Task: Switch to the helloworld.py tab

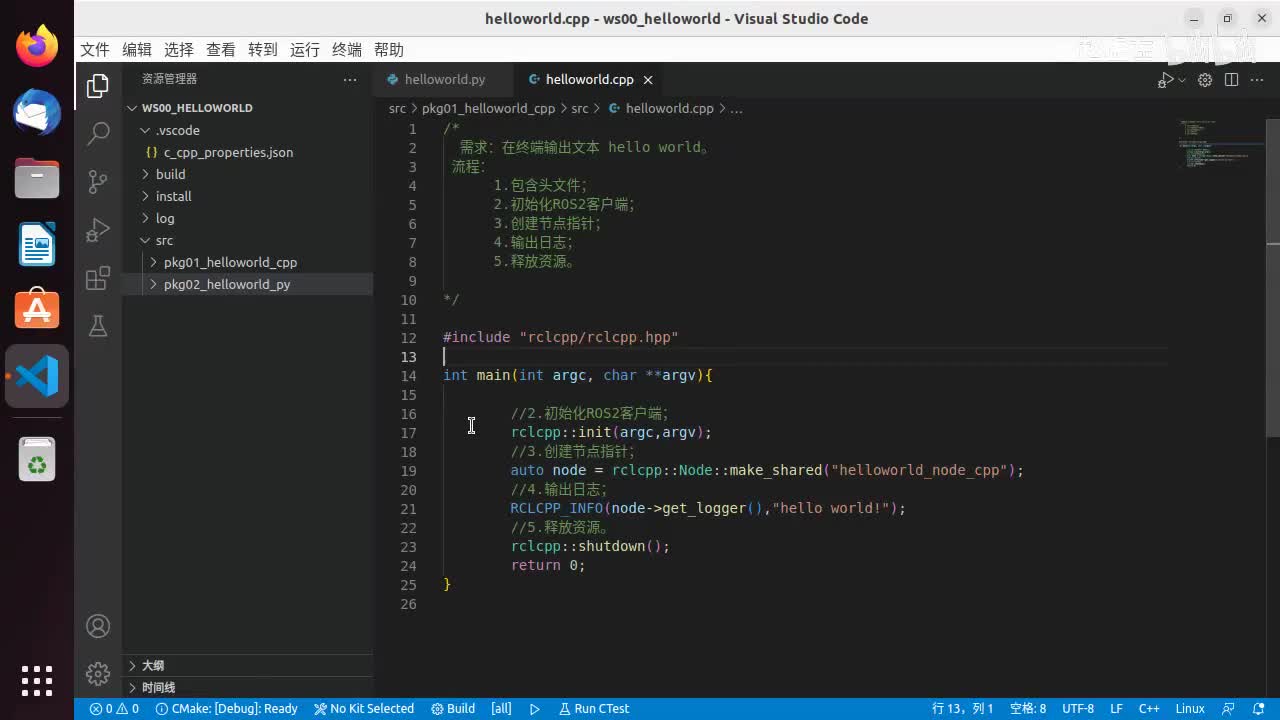Action: click(x=443, y=80)
